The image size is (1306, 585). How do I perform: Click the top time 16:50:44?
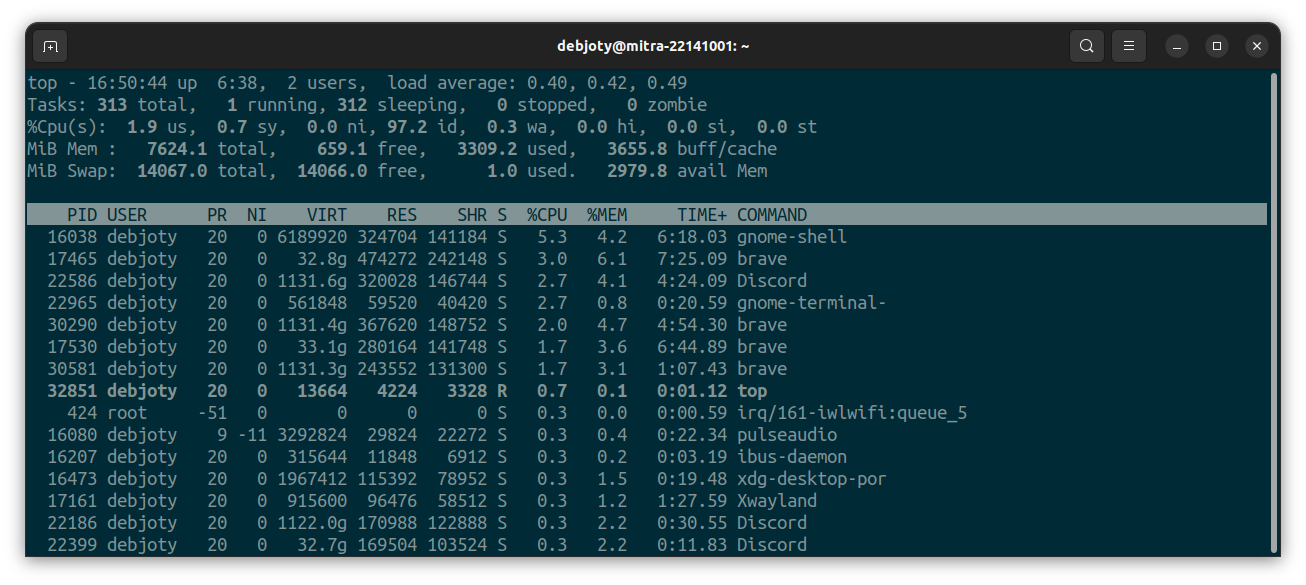[x=127, y=83]
